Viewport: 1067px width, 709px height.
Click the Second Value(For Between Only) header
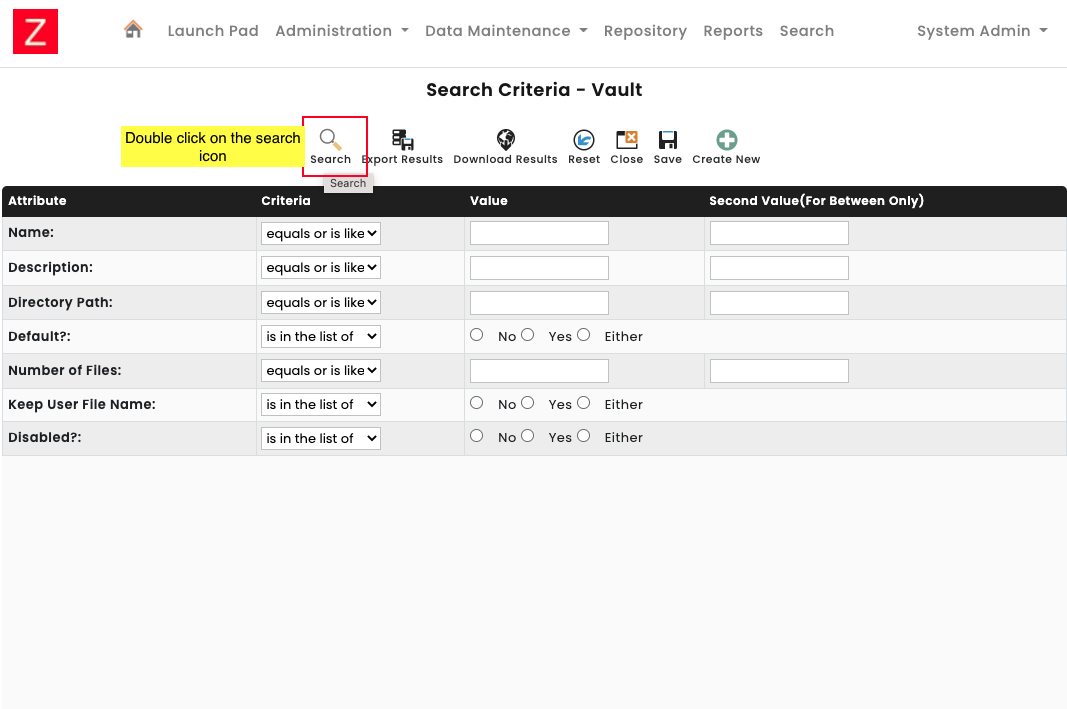[817, 201]
